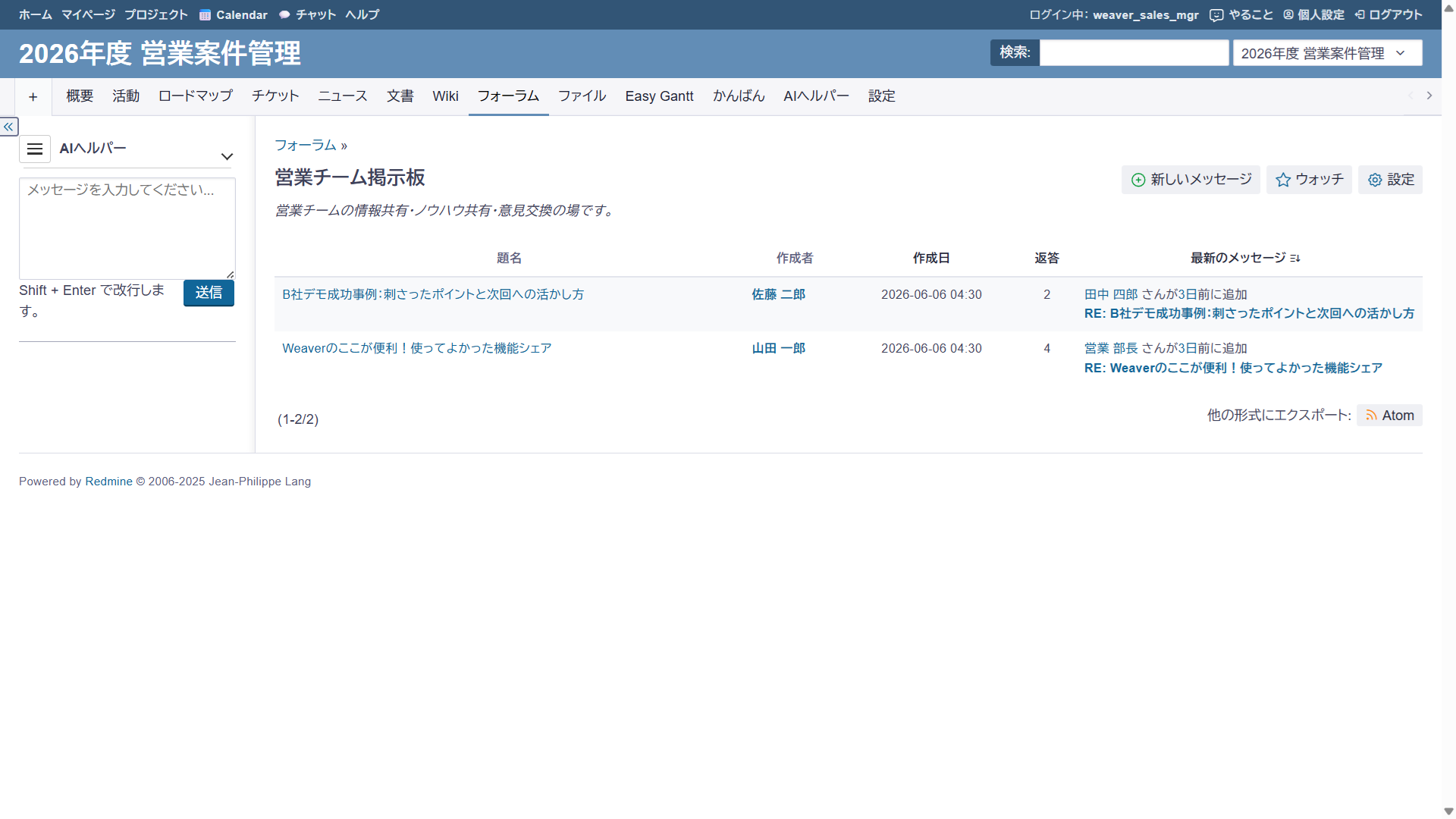Click the 新しいメッセージ button
Viewport: 1456px width, 819px height.
pos(1191,180)
